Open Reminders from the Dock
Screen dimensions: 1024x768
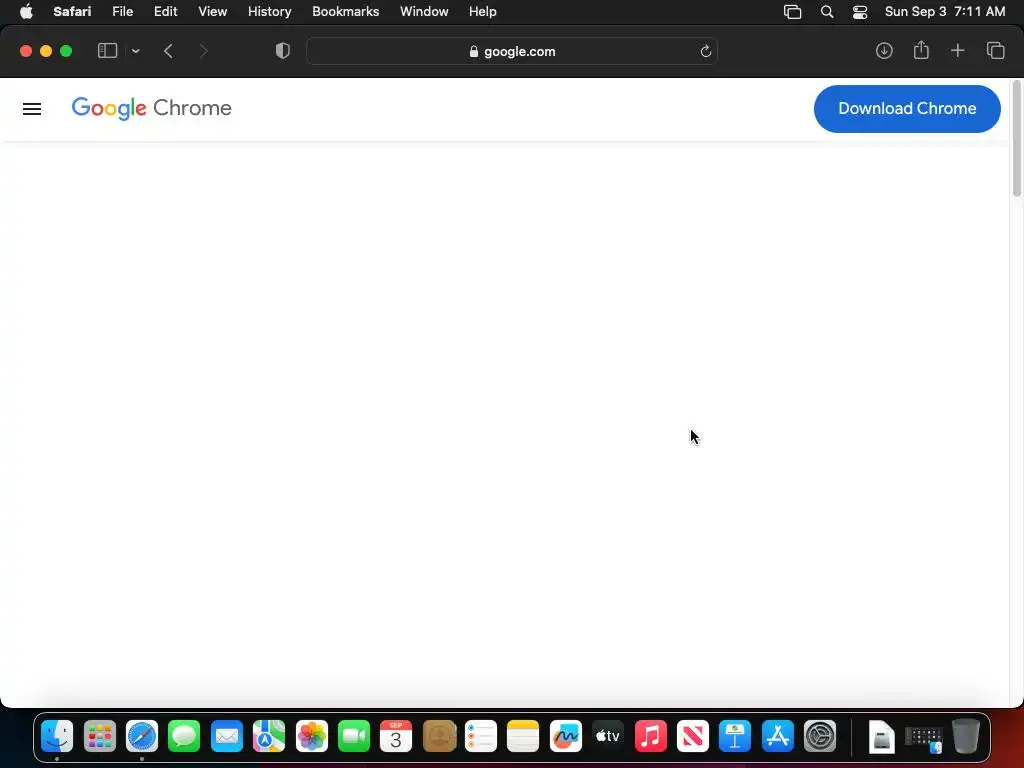(x=481, y=737)
